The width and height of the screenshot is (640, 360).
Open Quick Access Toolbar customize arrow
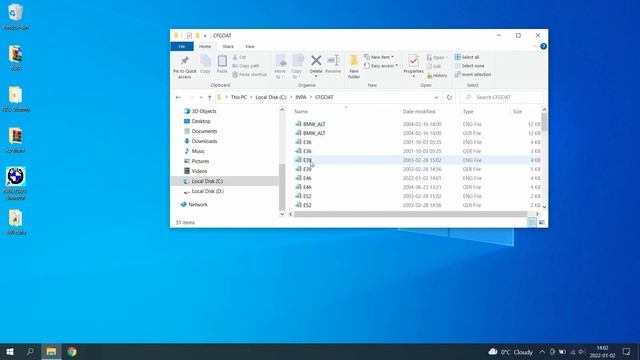205,36
